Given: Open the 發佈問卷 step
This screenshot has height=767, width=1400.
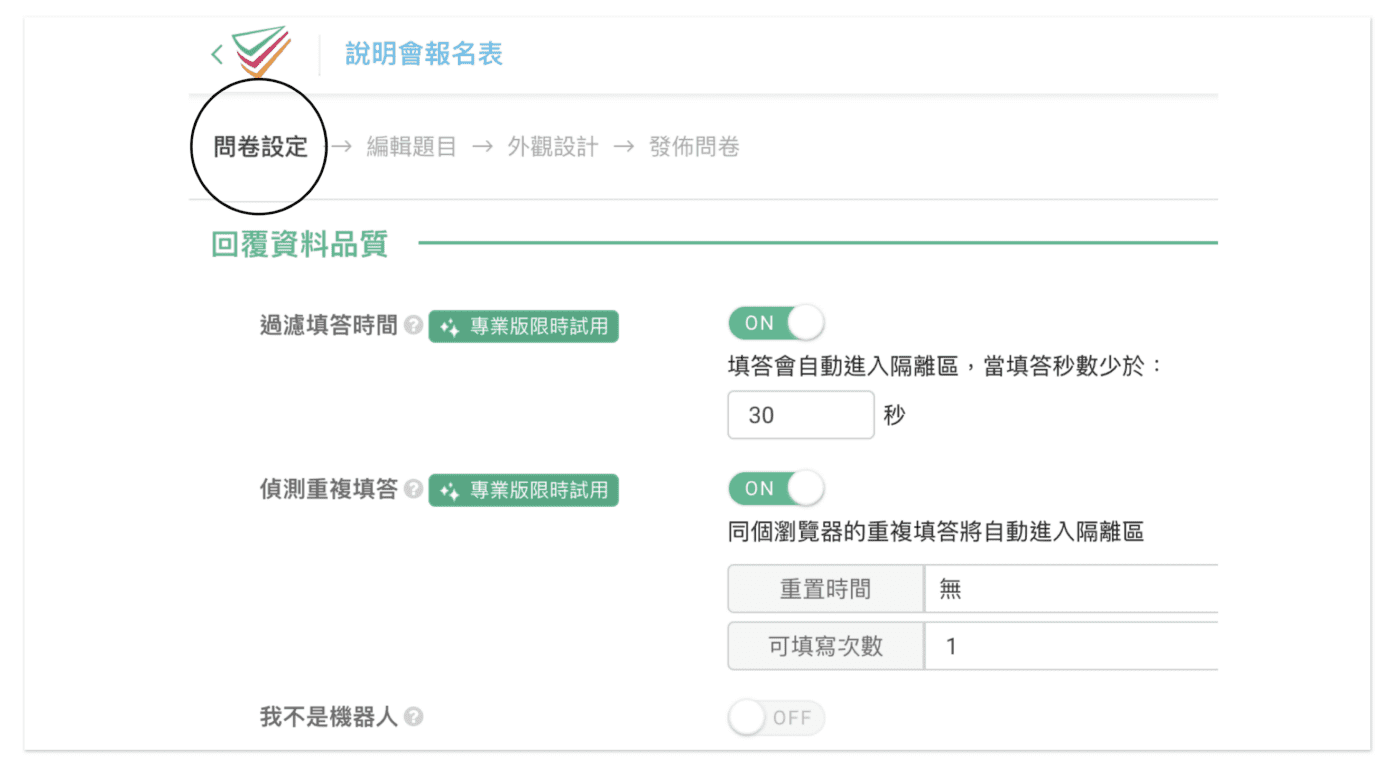Looking at the screenshot, I should (694, 147).
